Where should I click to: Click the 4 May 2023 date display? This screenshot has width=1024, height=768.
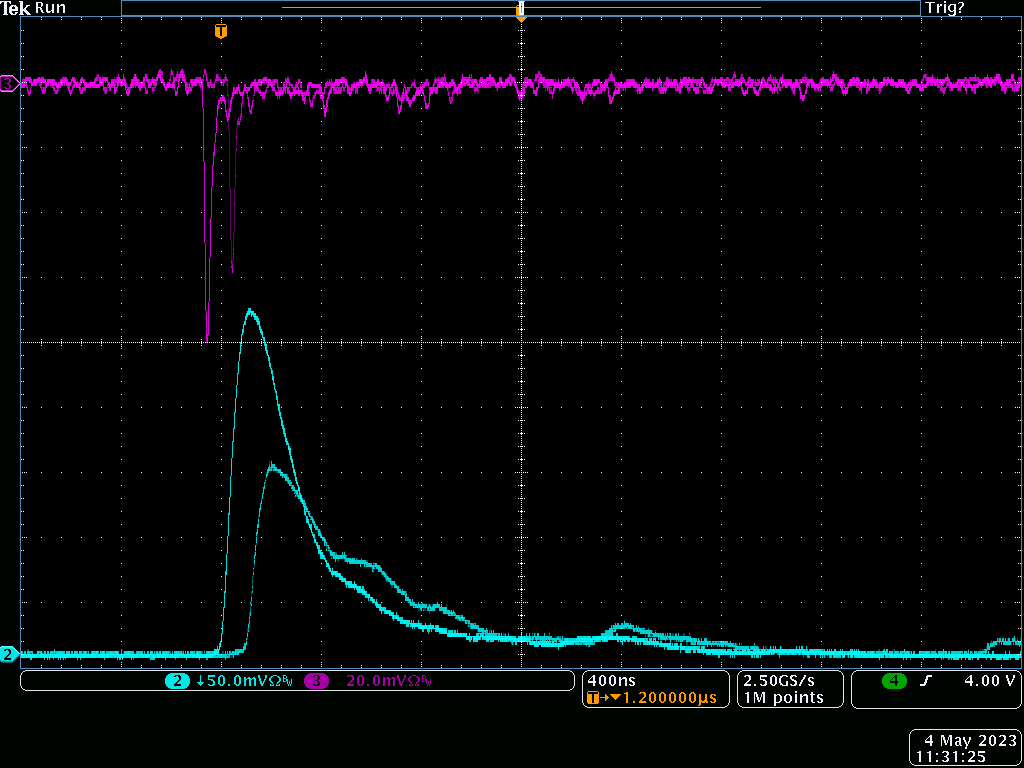tap(966, 741)
